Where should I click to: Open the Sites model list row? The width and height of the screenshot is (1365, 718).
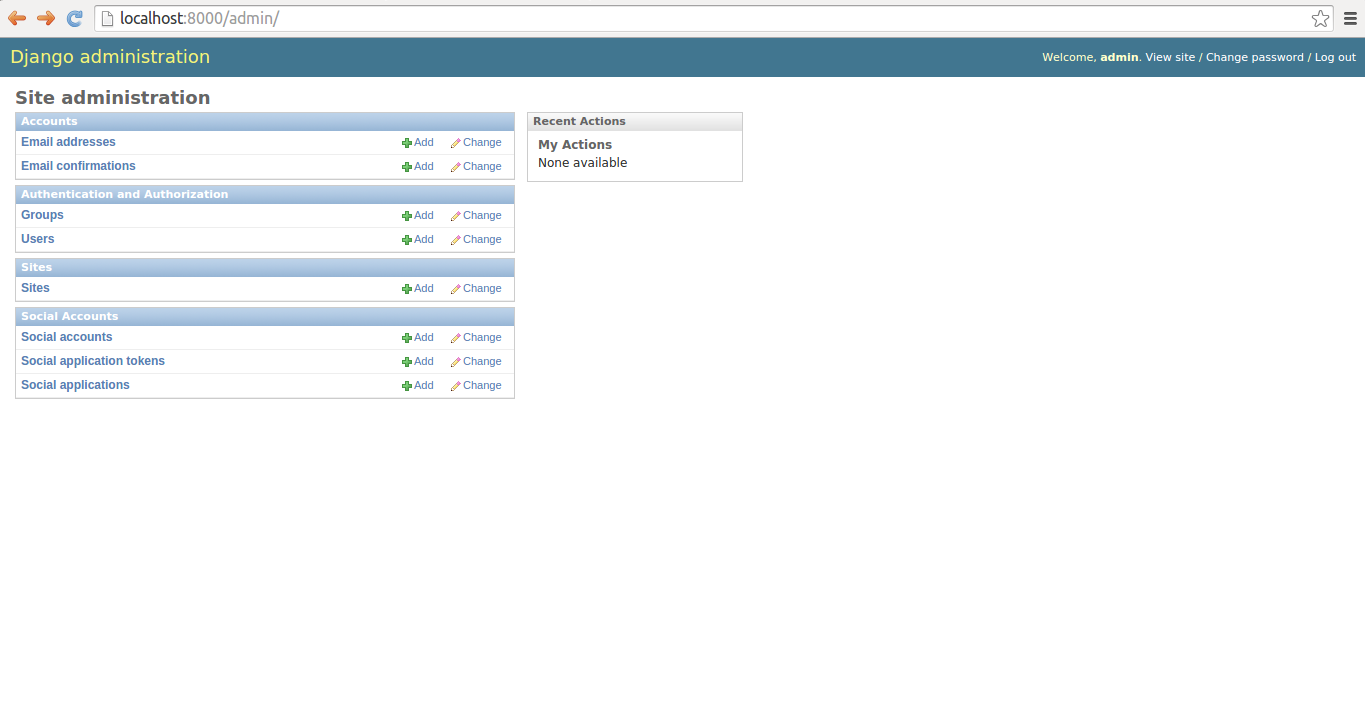tap(35, 288)
